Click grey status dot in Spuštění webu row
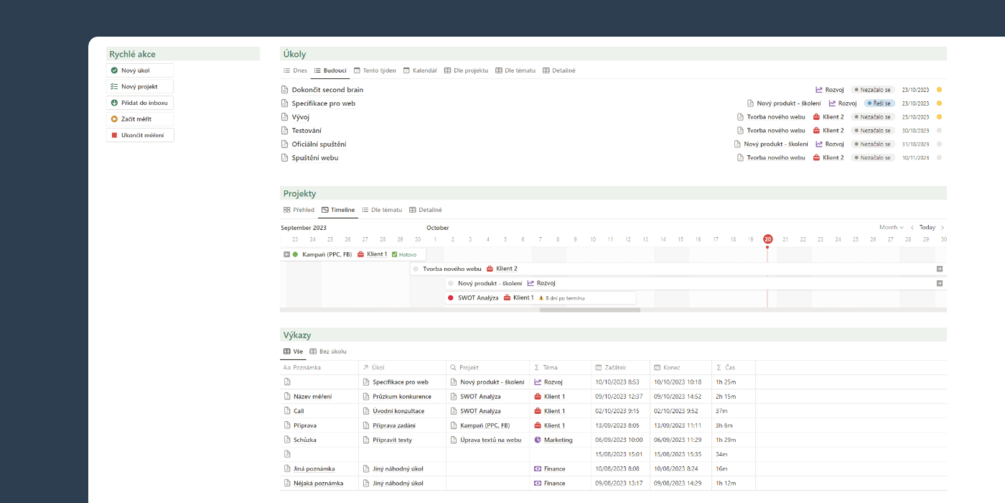 pyautogui.click(x=939, y=158)
